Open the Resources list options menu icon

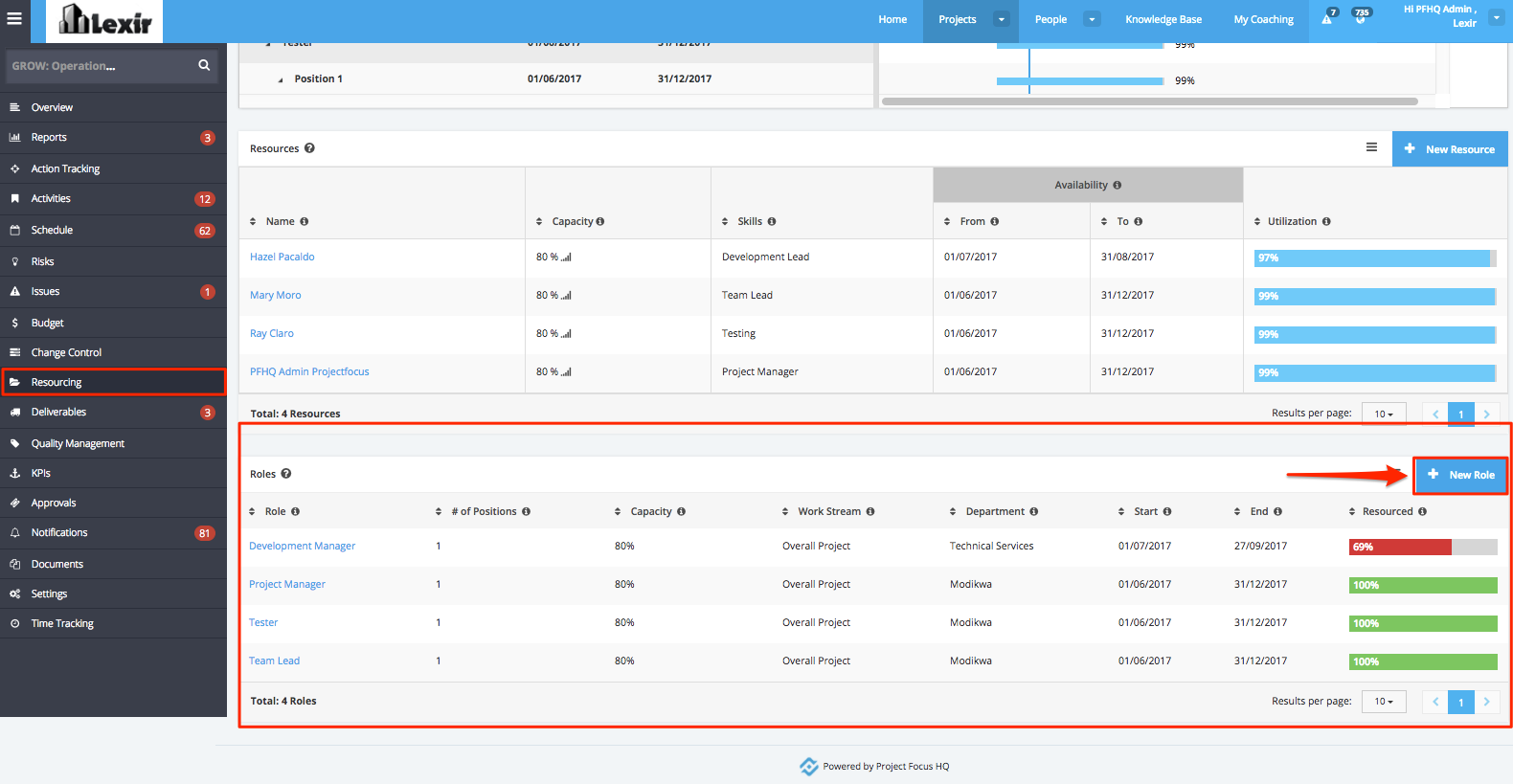(1371, 147)
